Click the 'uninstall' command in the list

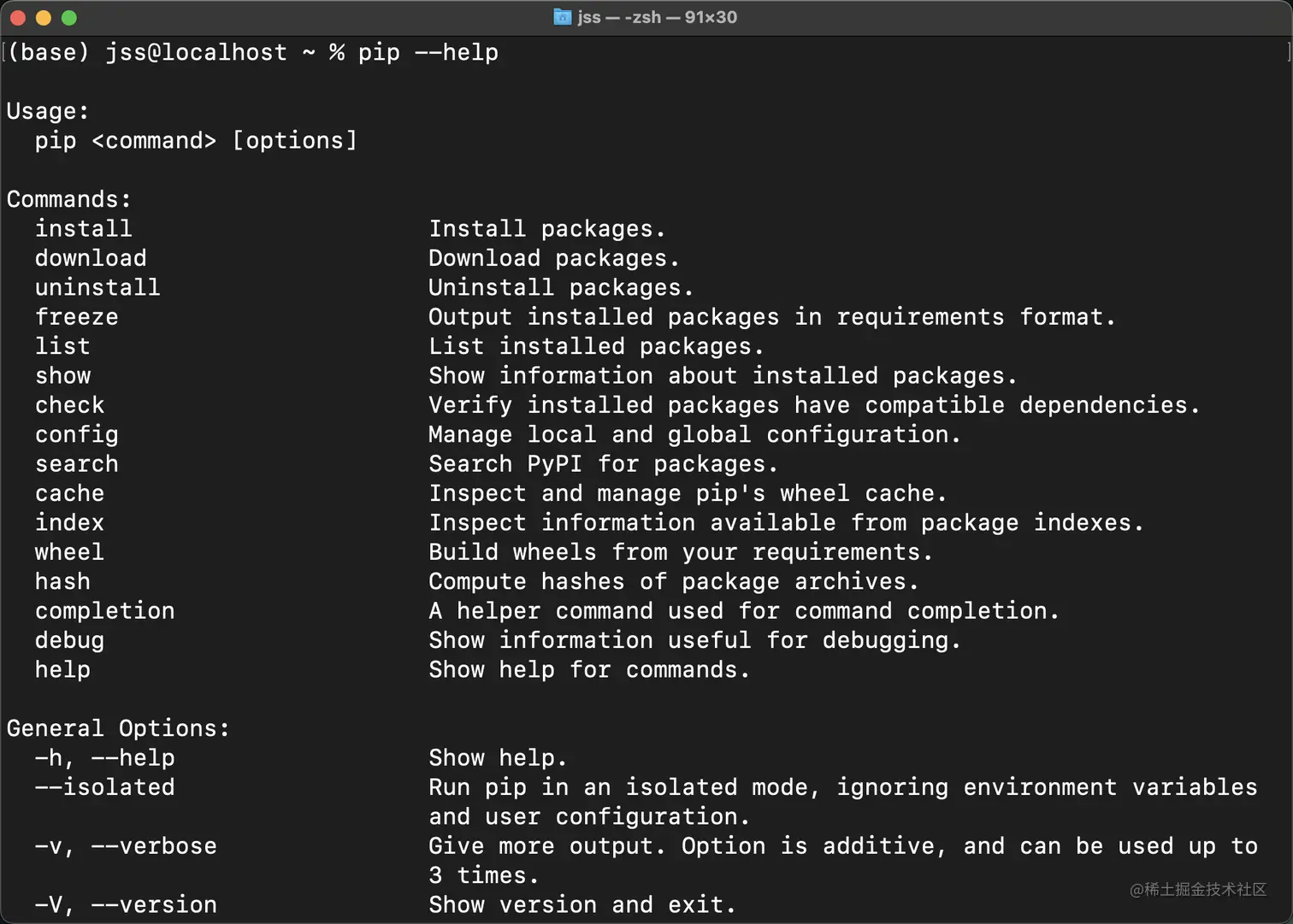click(97, 288)
